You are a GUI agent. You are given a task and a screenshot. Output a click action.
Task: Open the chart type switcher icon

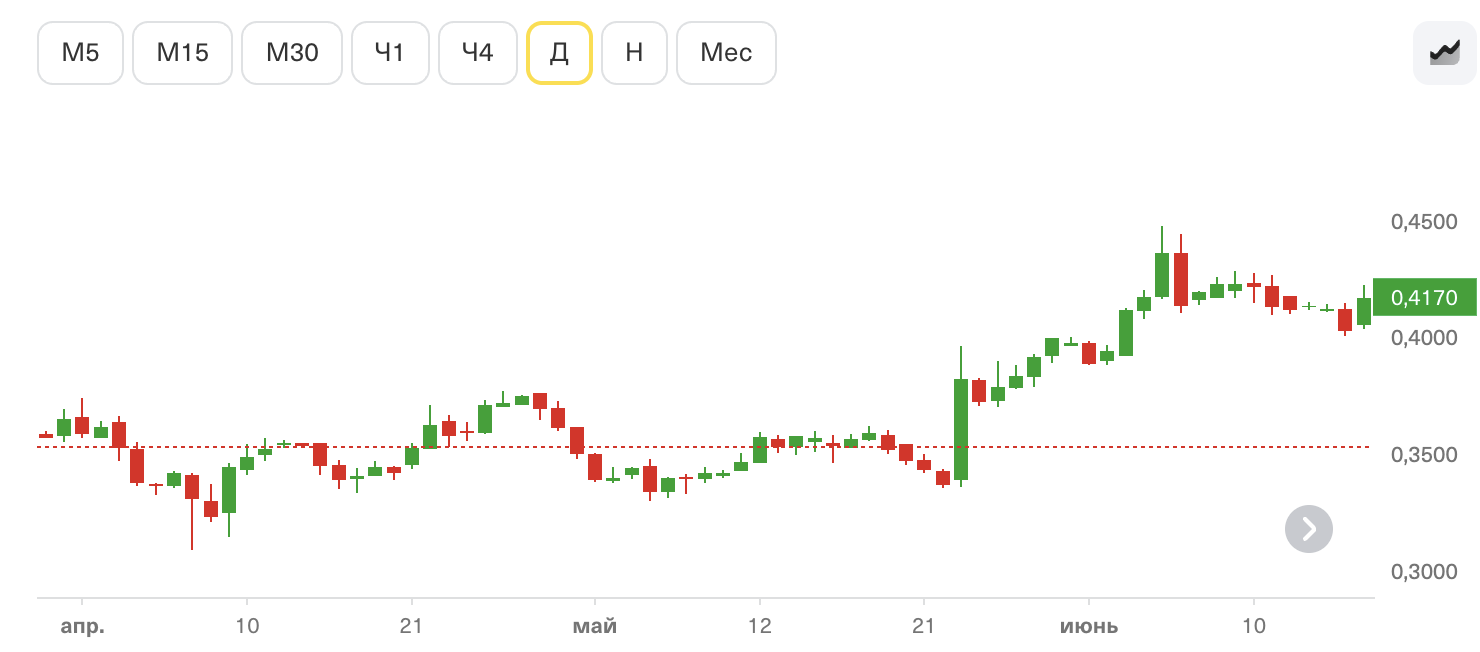click(x=1444, y=52)
